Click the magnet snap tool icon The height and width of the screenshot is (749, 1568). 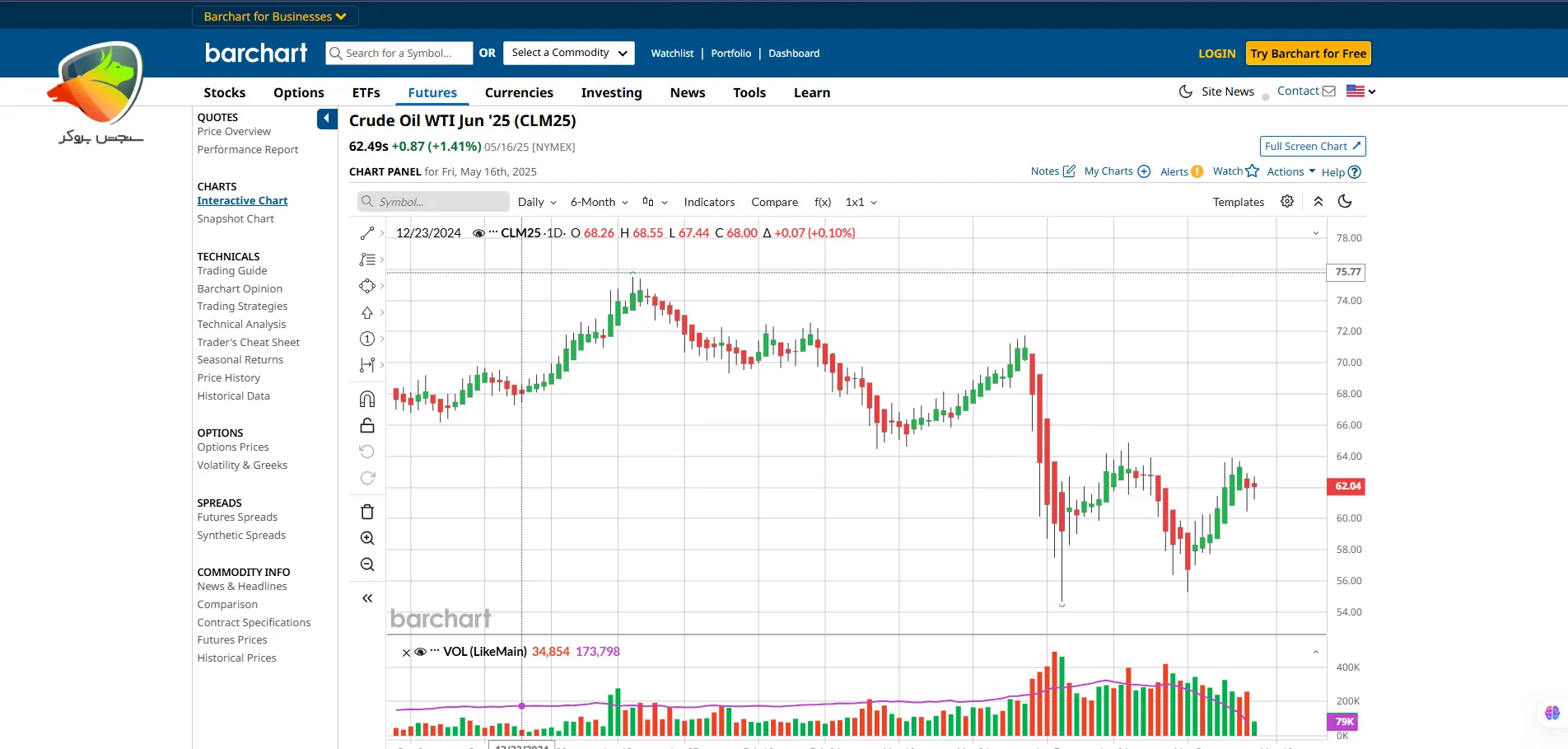pyautogui.click(x=367, y=400)
